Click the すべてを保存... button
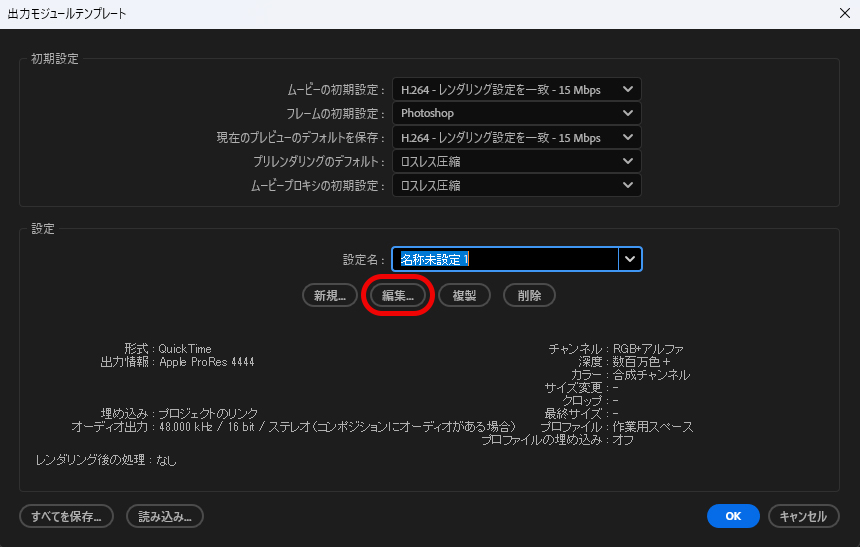 point(66,516)
